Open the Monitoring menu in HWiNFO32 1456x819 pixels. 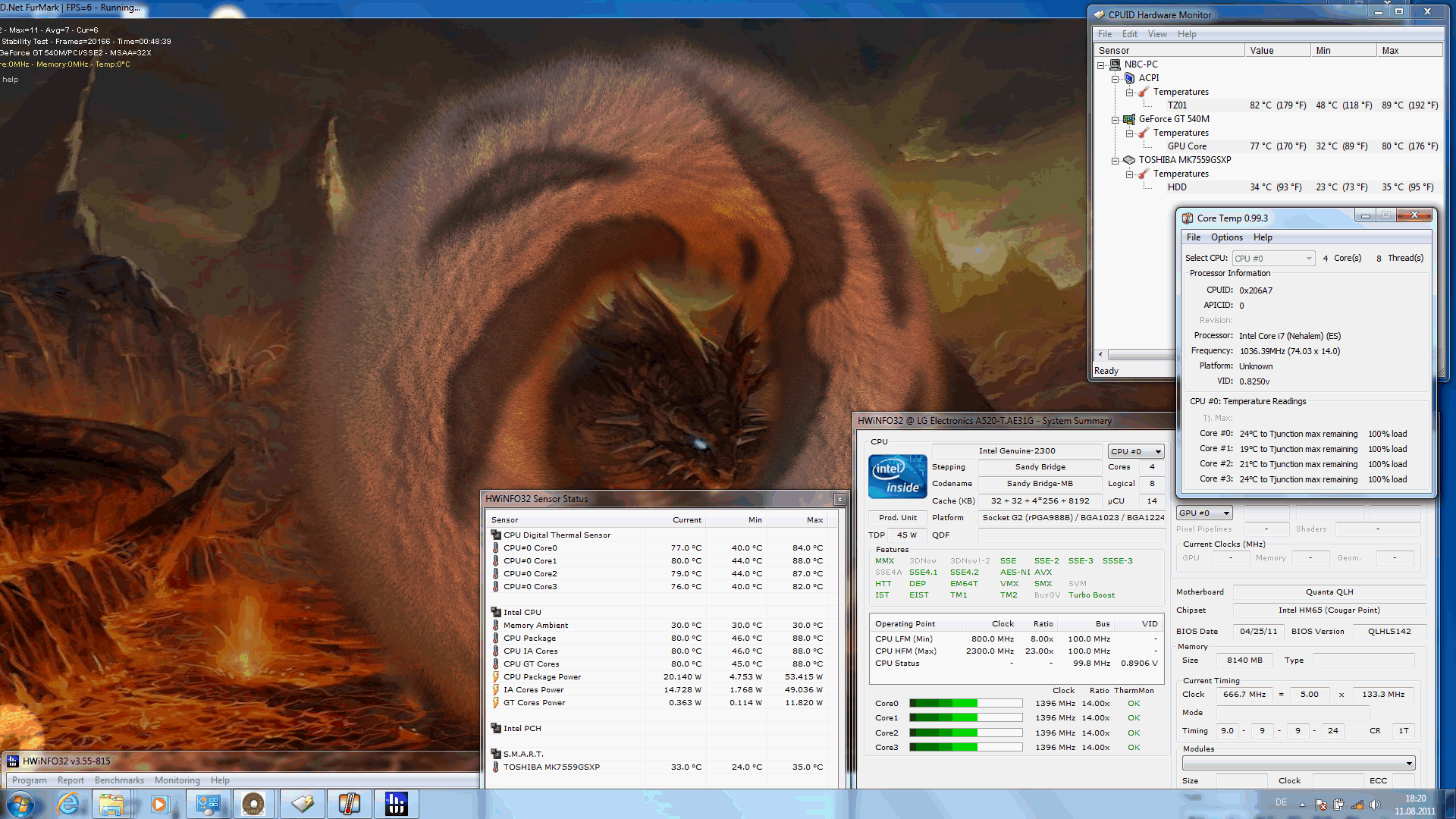[x=177, y=780]
